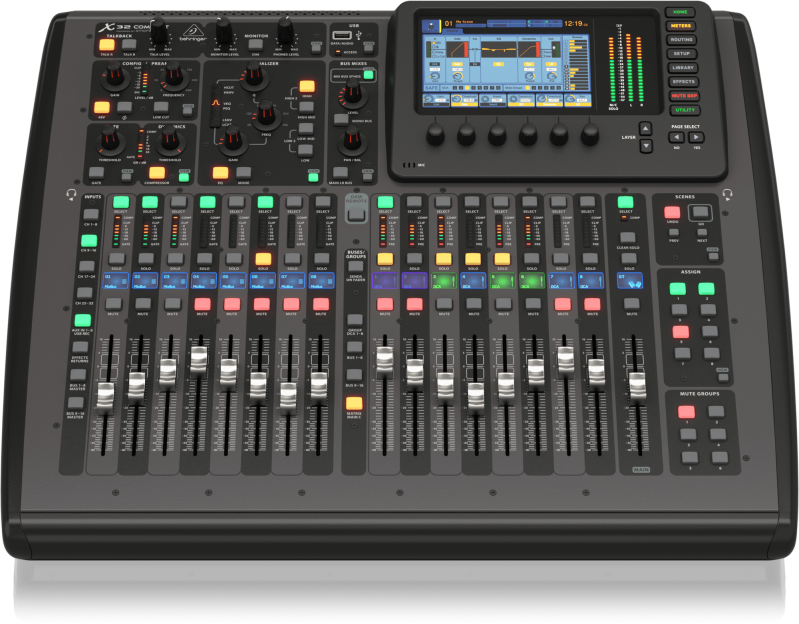
Task: Toggle the Talk B talkback button
Action: click(129, 45)
